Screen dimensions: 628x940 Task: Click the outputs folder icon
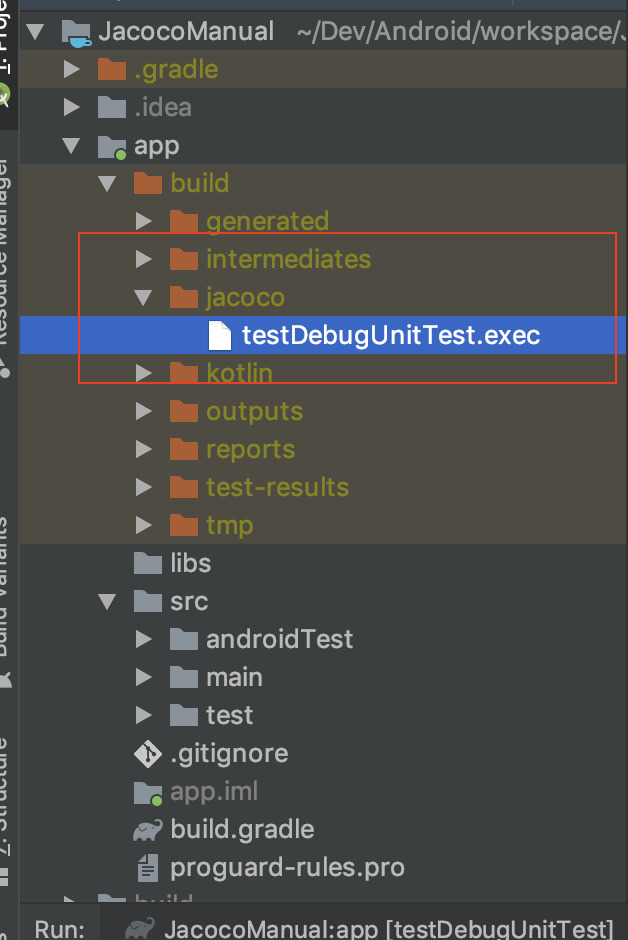coord(184,411)
